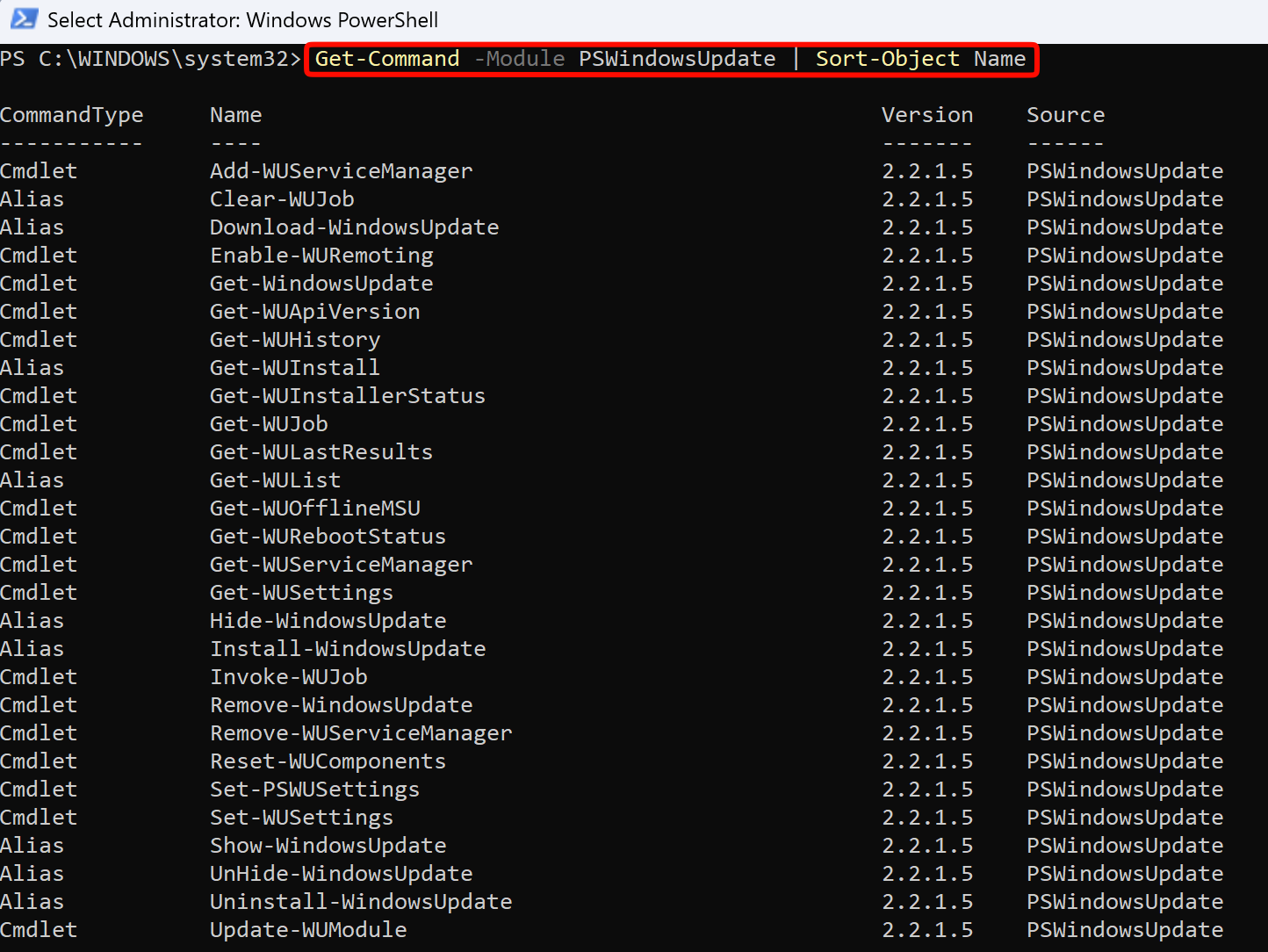Click 'Sort-Object' in the typed command
This screenshot has height=952, width=1268.
click(888, 59)
